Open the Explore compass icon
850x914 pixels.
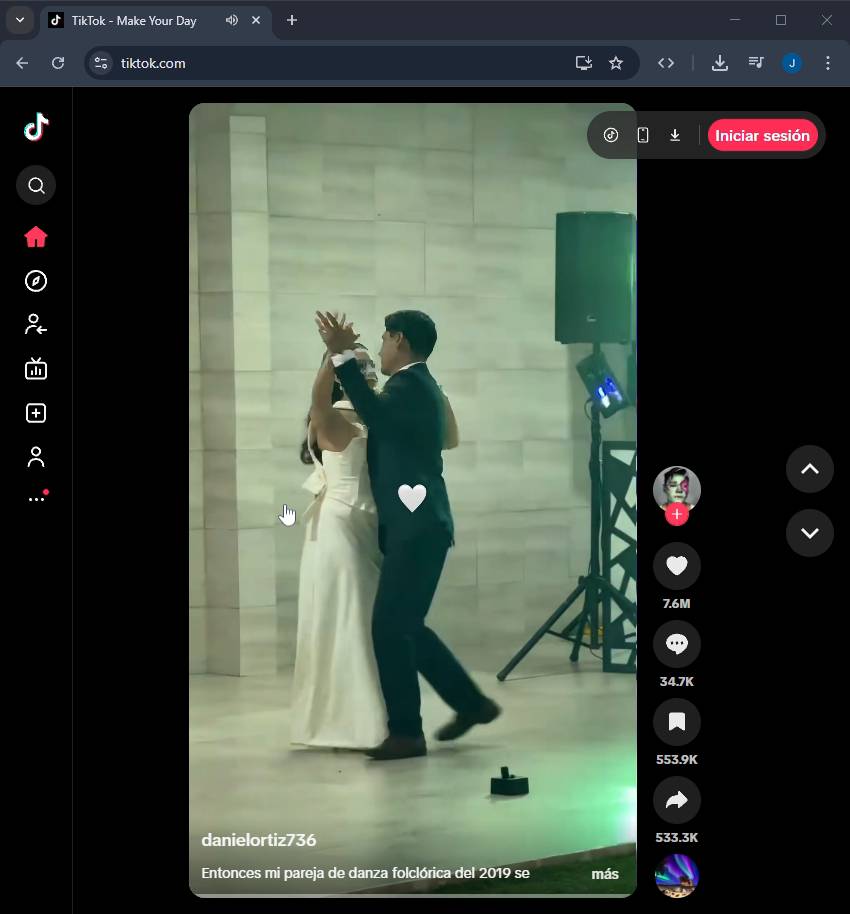(36, 281)
